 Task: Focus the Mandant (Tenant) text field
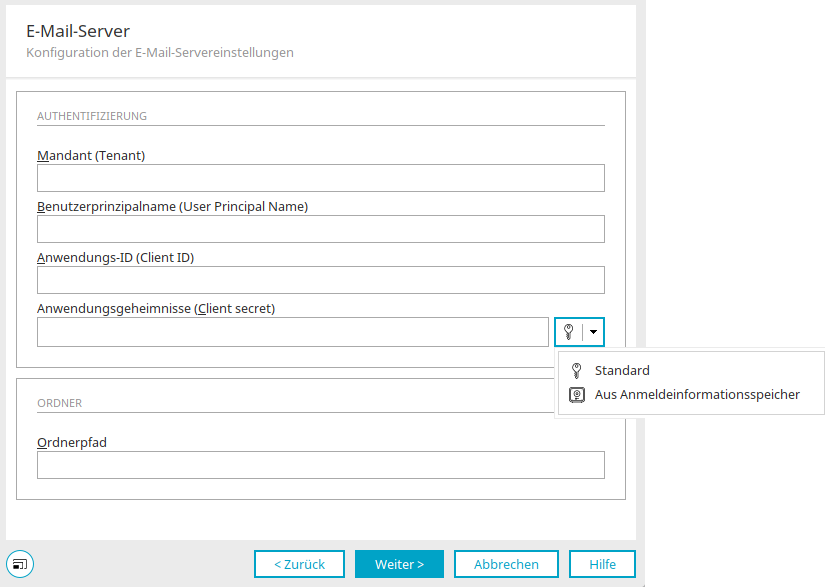click(320, 178)
